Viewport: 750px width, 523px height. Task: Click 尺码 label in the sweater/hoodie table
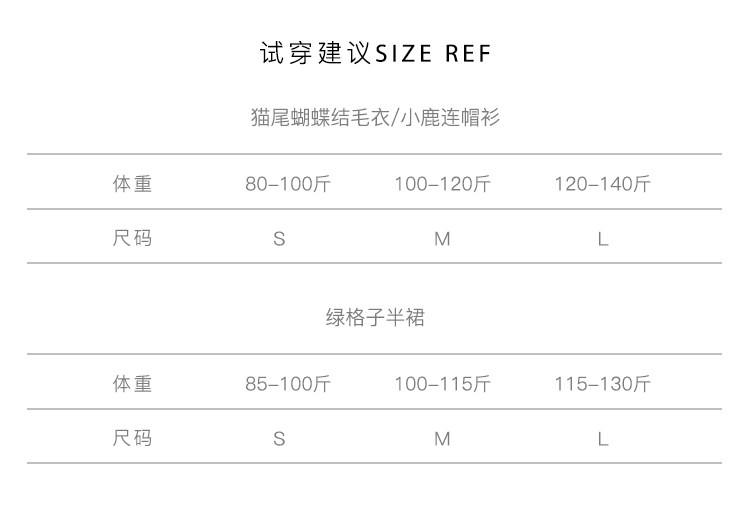[x=132, y=238]
